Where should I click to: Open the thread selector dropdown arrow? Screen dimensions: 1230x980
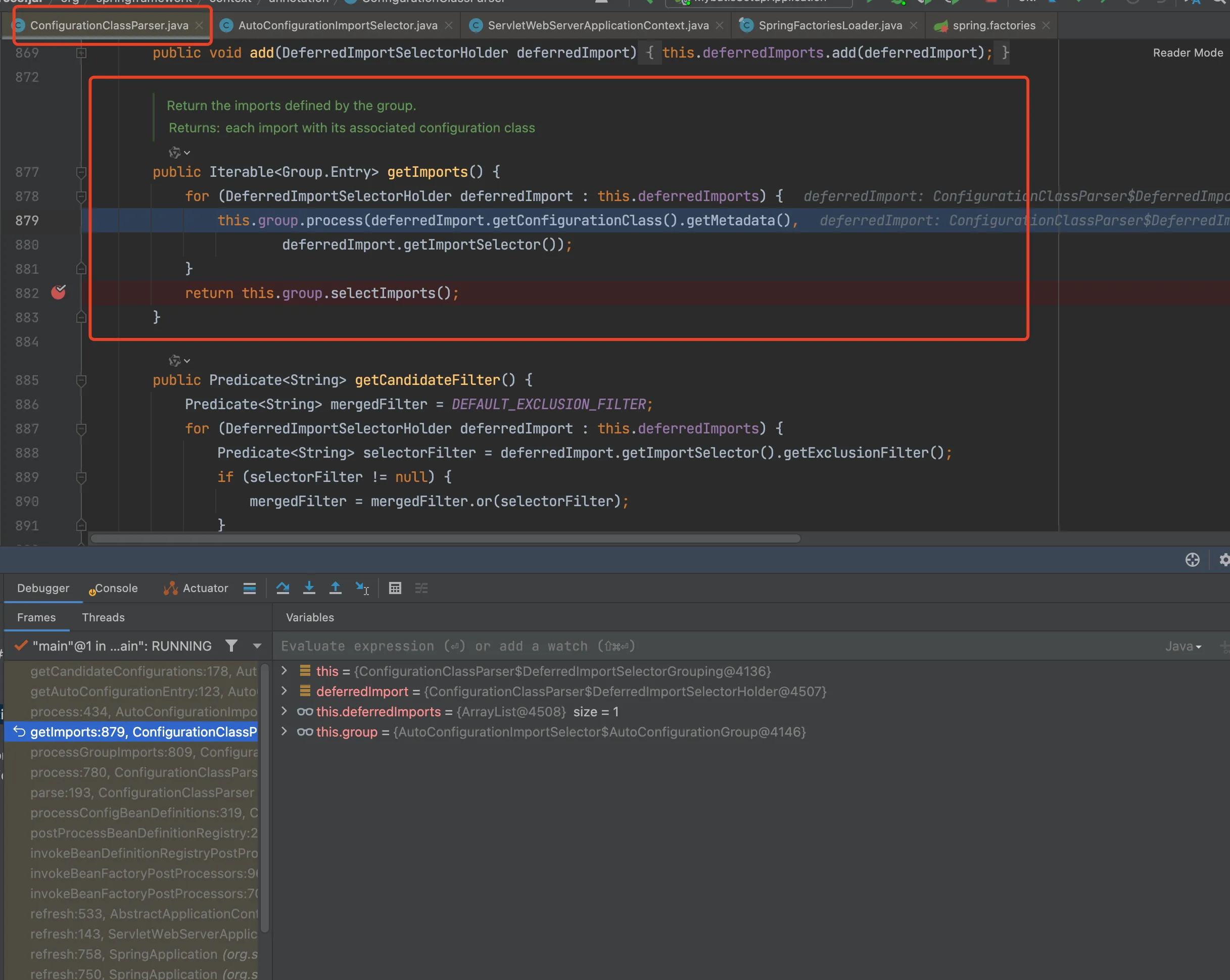coord(257,646)
